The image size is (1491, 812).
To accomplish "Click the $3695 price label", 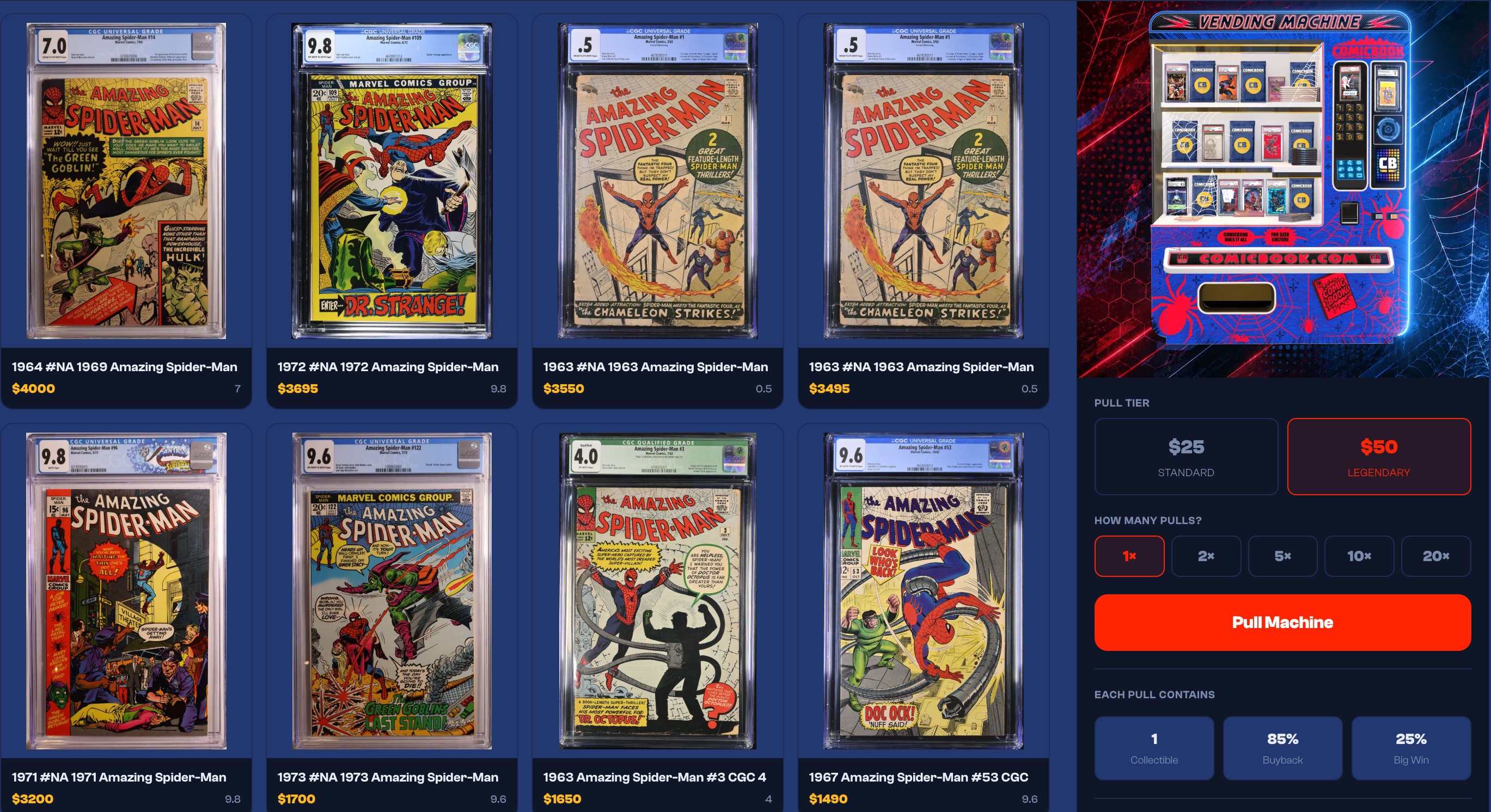I will [x=297, y=389].
